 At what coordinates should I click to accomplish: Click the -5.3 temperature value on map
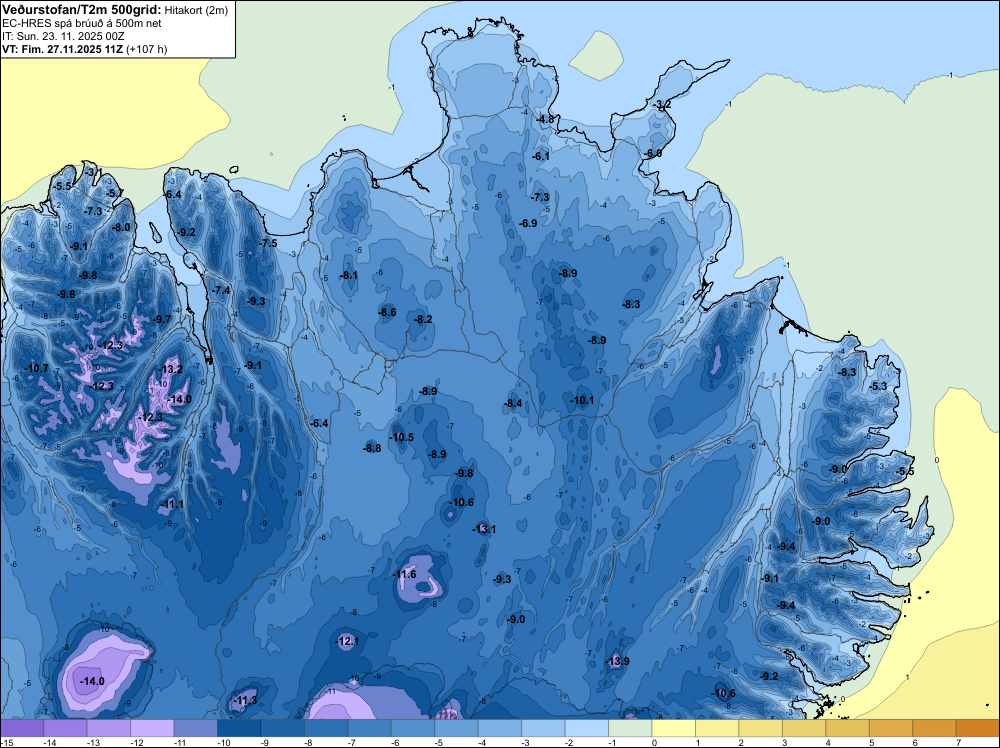(878, 386)
